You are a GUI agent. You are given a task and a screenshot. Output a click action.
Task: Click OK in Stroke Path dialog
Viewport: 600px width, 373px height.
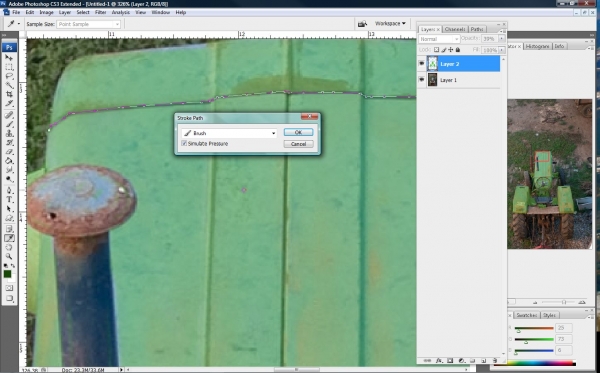[298, 132]
